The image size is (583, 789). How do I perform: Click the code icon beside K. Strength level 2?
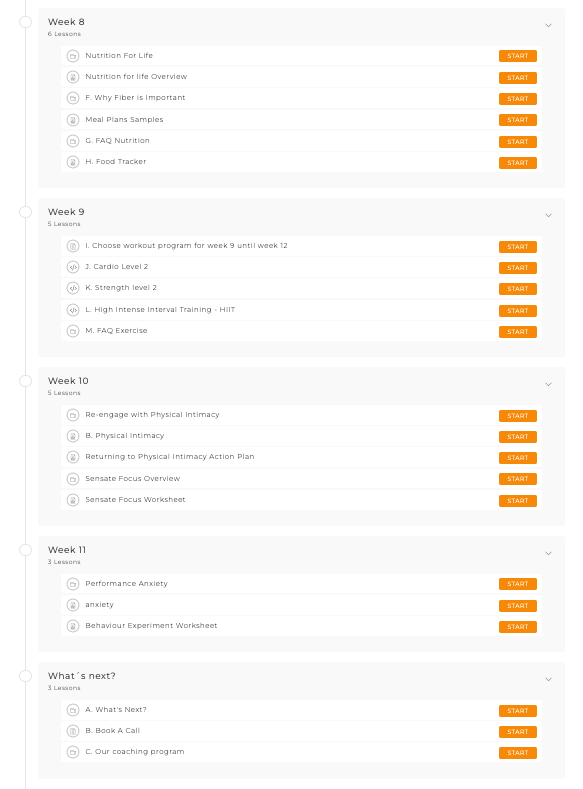point(73,288)
